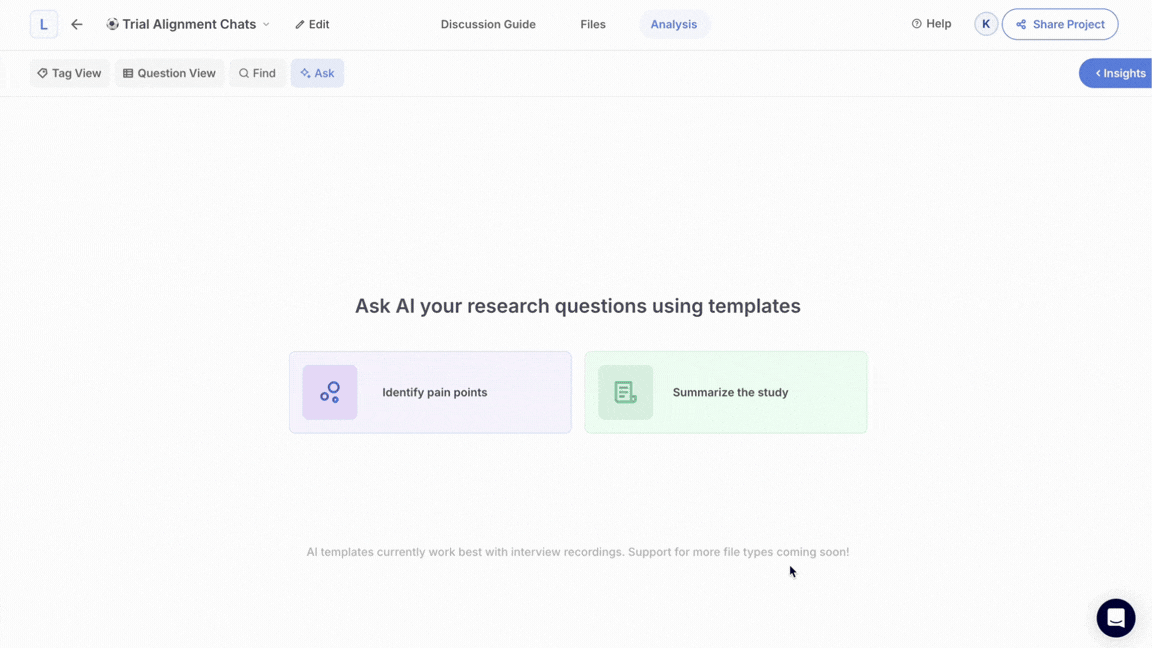Screen dimensions: 1152x648
Task: Expand the Insights side panel
Action: 1117,73
